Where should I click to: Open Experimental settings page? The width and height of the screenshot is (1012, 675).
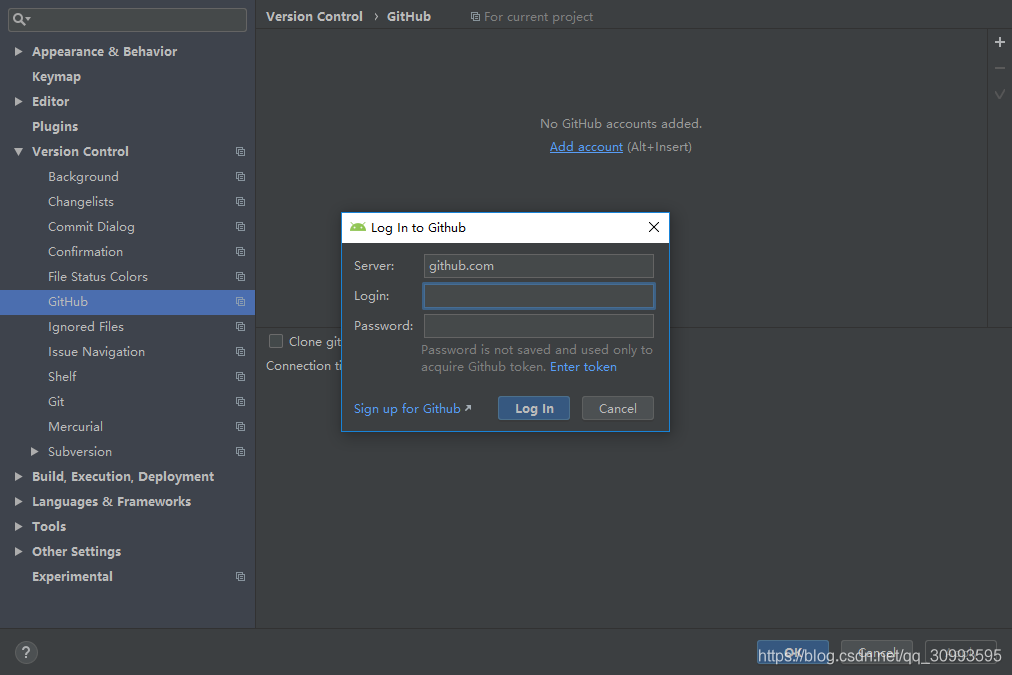click(72, 577)
